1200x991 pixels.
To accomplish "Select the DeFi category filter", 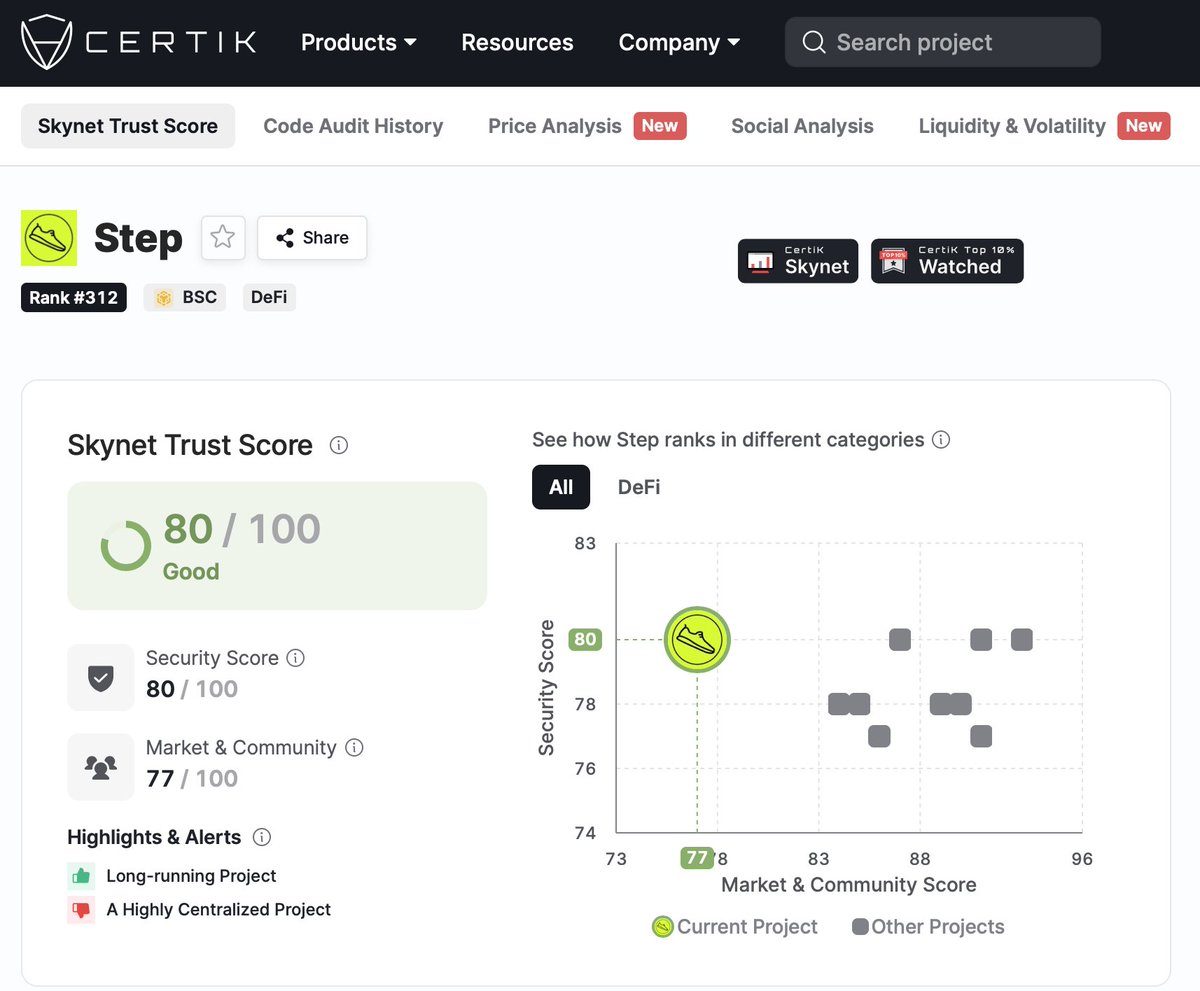I will [x=639, y=487].
